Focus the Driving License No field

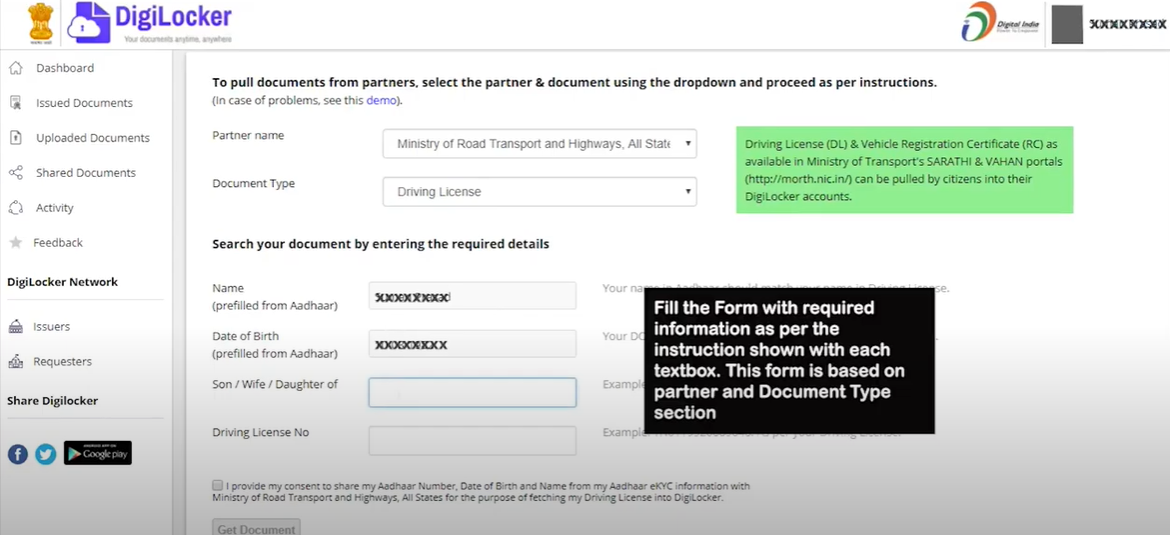point(472,440)
